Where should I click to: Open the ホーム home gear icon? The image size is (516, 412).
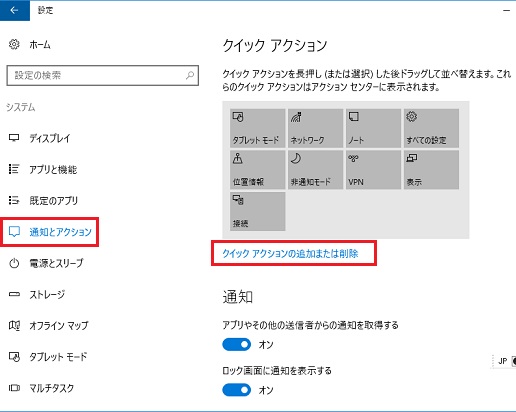[x=14, y=44]
